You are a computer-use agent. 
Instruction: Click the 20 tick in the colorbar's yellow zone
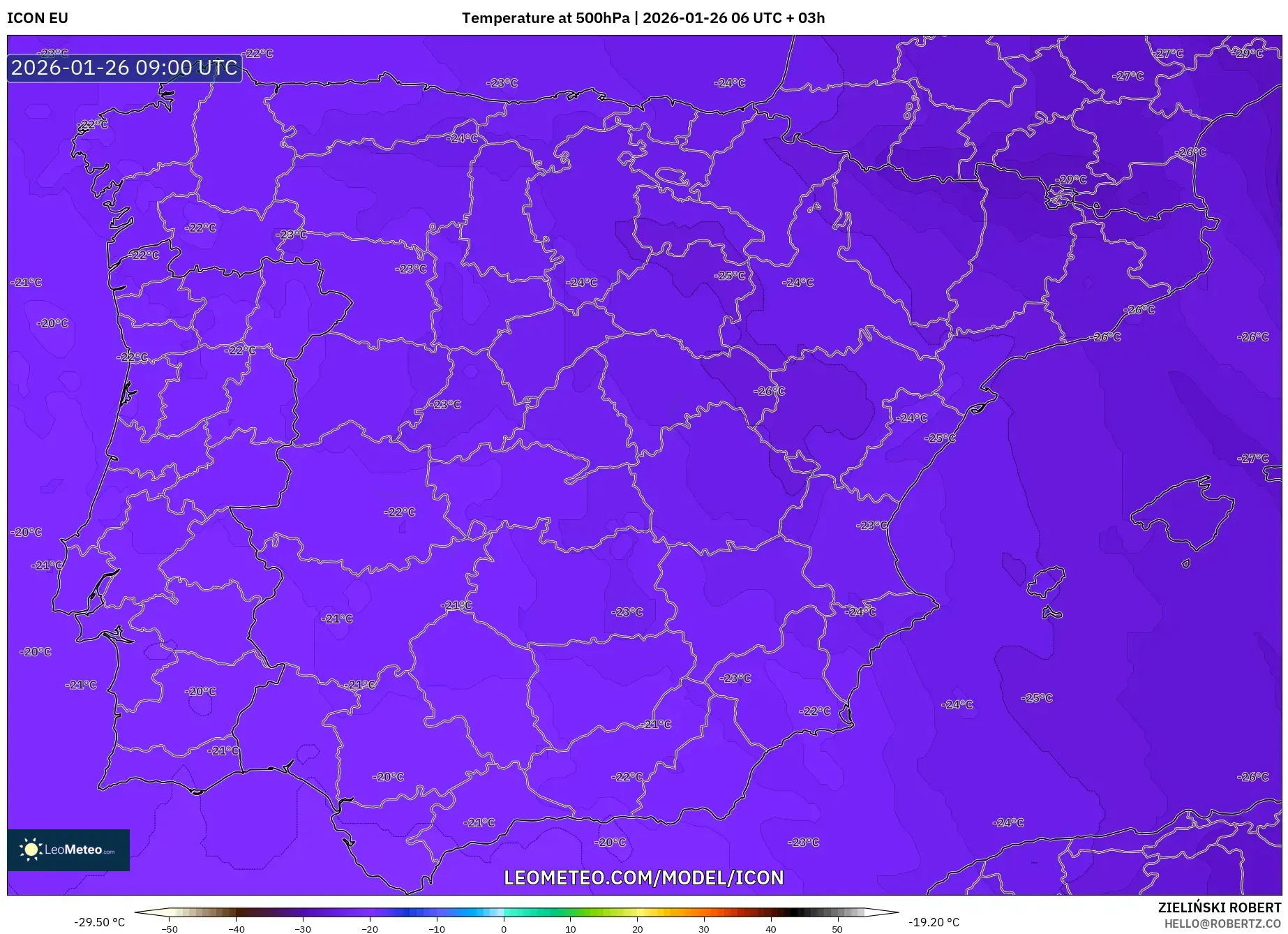637,928
